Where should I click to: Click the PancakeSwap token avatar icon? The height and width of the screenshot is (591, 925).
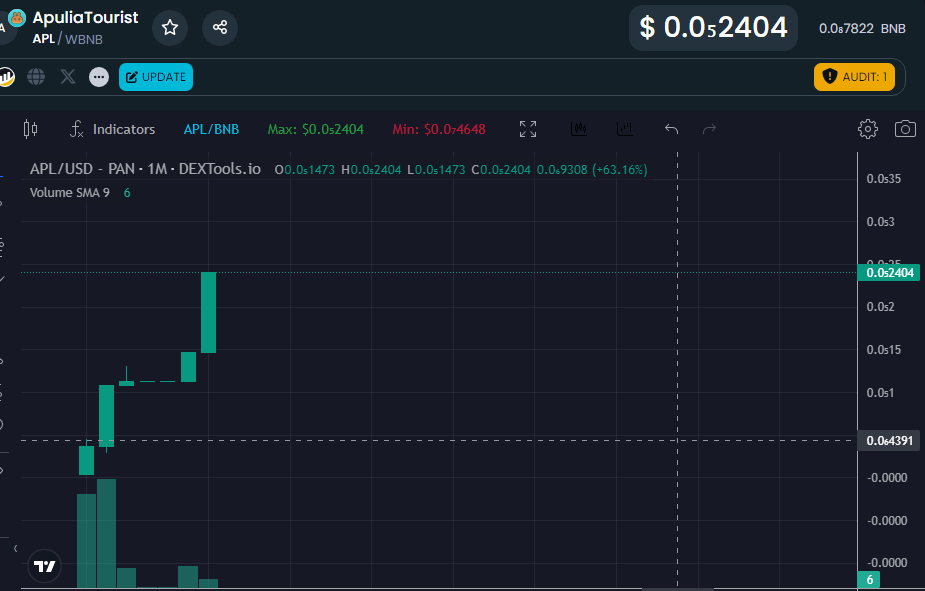click(17, 18)
